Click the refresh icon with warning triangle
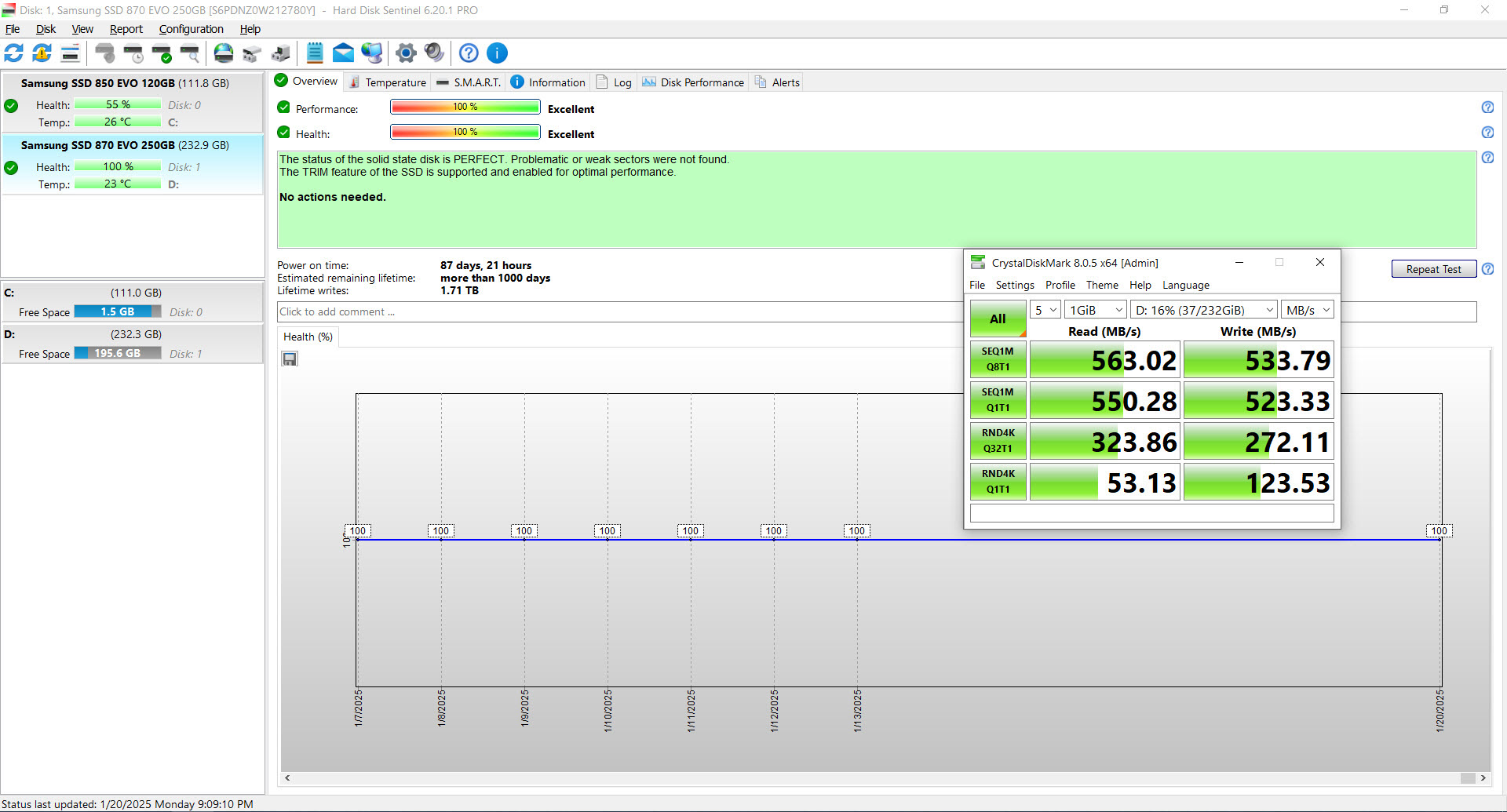Viewport: 1507px width, 812px height. click(42, 53)
